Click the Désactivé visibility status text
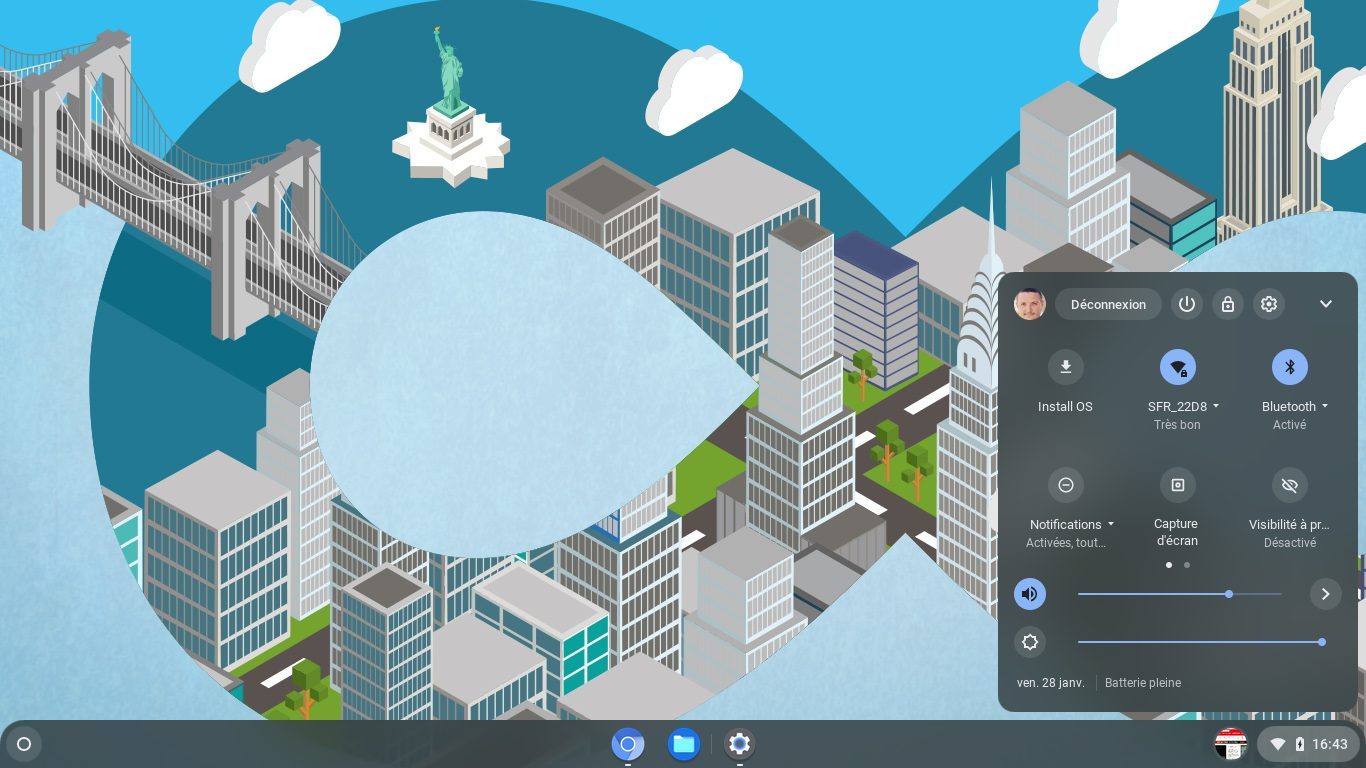The image size is (1366, 768). (1290, 543)
